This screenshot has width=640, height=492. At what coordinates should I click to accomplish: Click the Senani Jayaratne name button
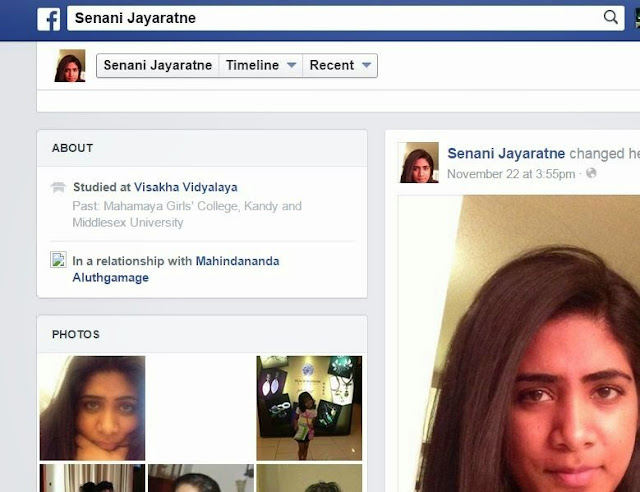point(158,65)
